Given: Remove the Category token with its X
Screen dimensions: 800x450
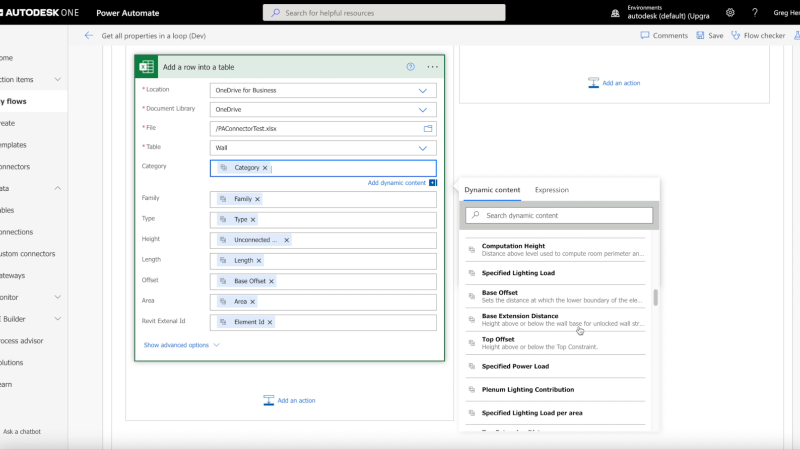Looking at the screenshot, I should (265, 168).
